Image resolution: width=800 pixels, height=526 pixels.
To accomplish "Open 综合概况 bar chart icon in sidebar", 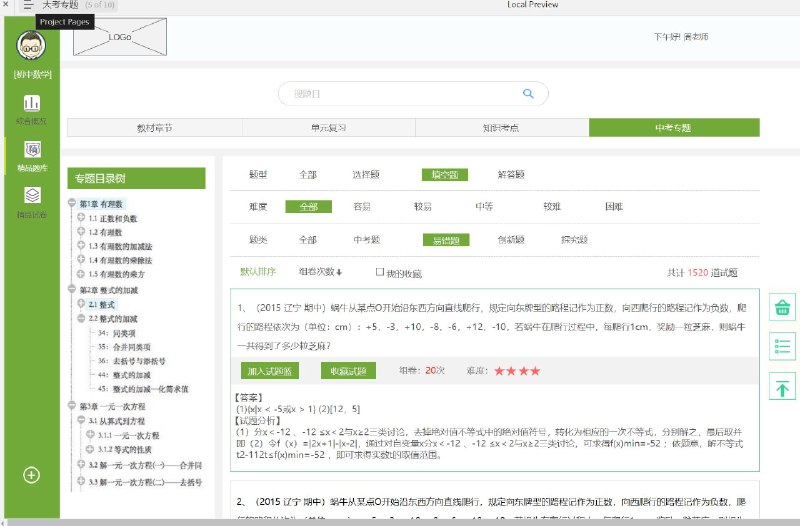I will click(32, 103).
